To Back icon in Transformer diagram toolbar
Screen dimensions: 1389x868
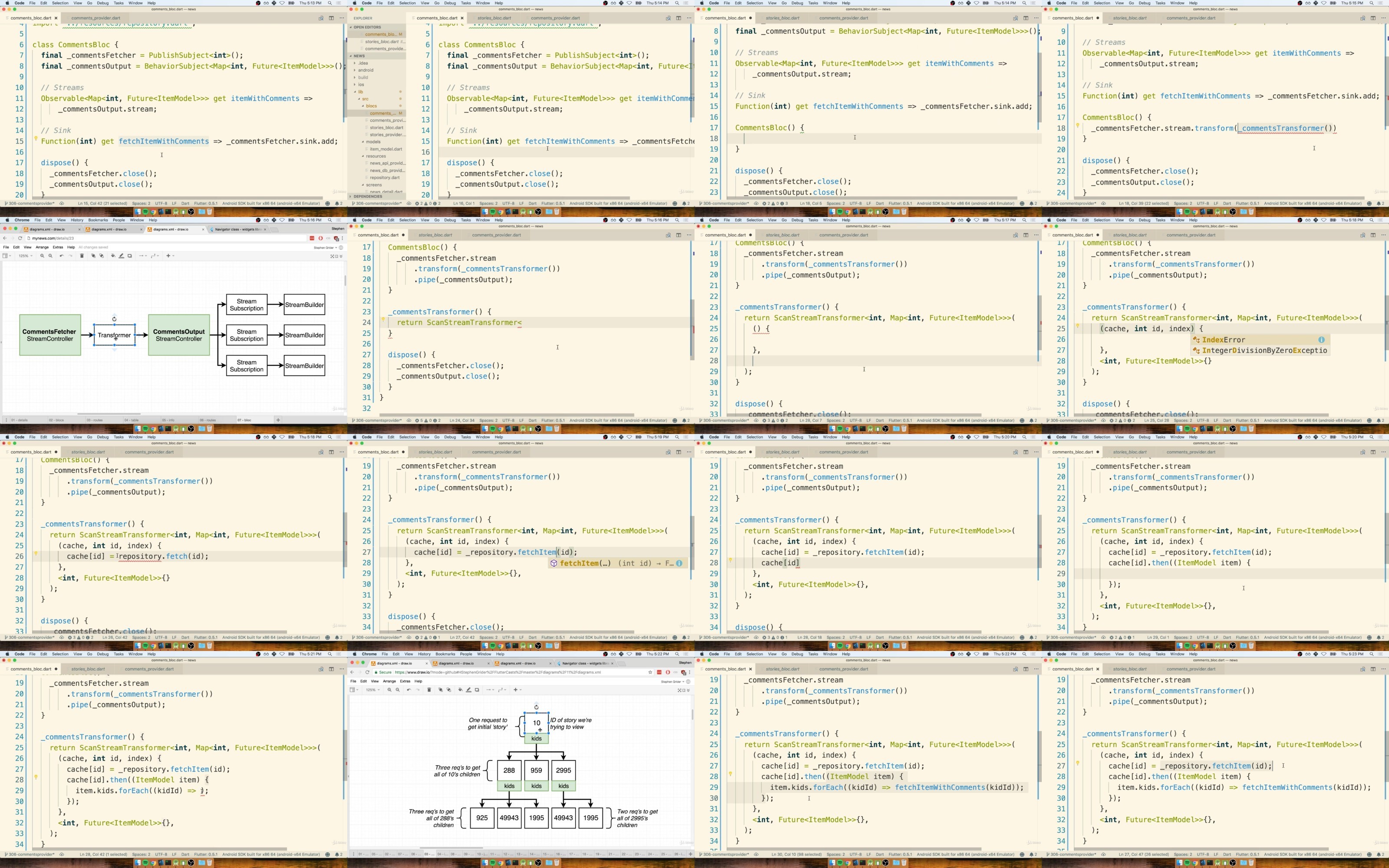click(x=102, y=256)
